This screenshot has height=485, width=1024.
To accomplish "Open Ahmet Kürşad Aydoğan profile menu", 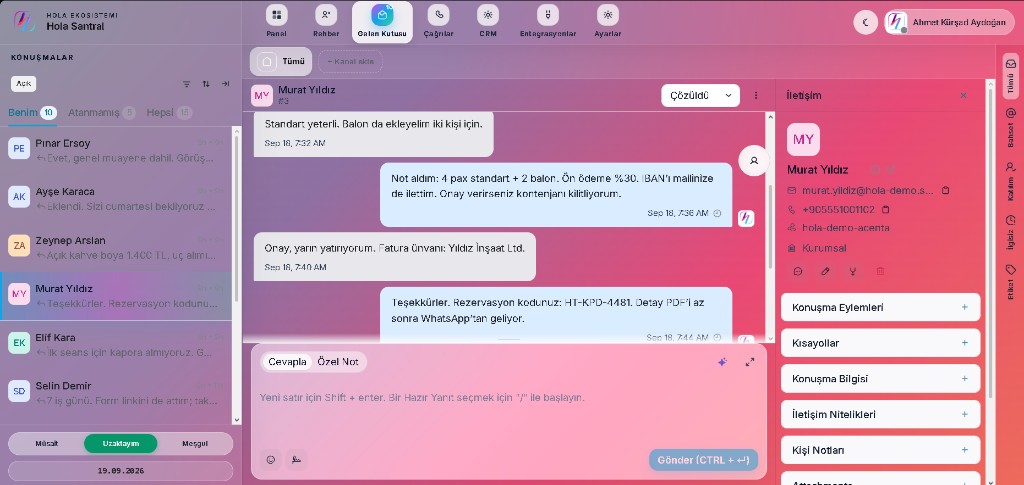I will [x=949, y=22].
